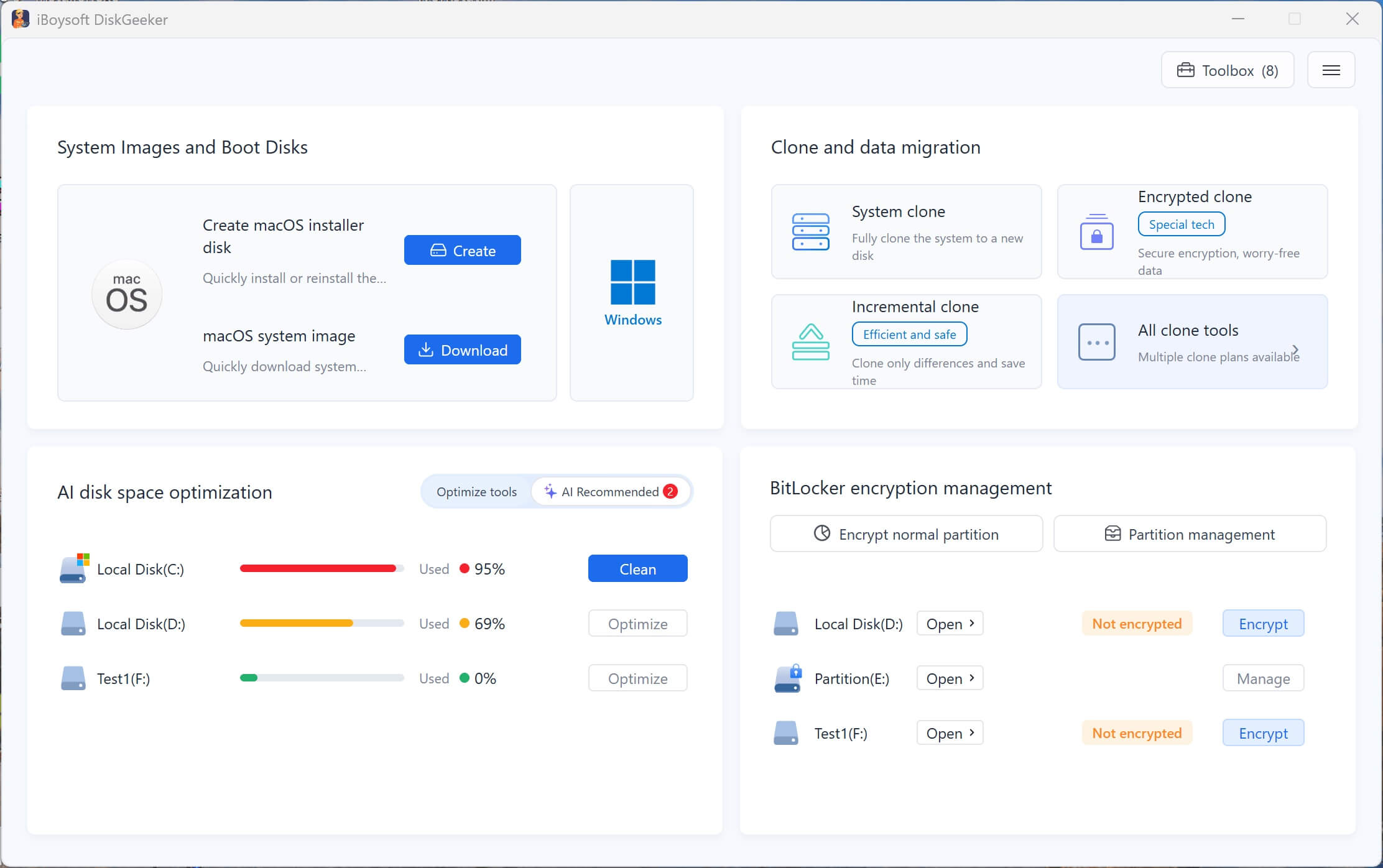Click the Efficient and safe badge
The width and height of the screenshot is (1383, 868).
[909, 335]
